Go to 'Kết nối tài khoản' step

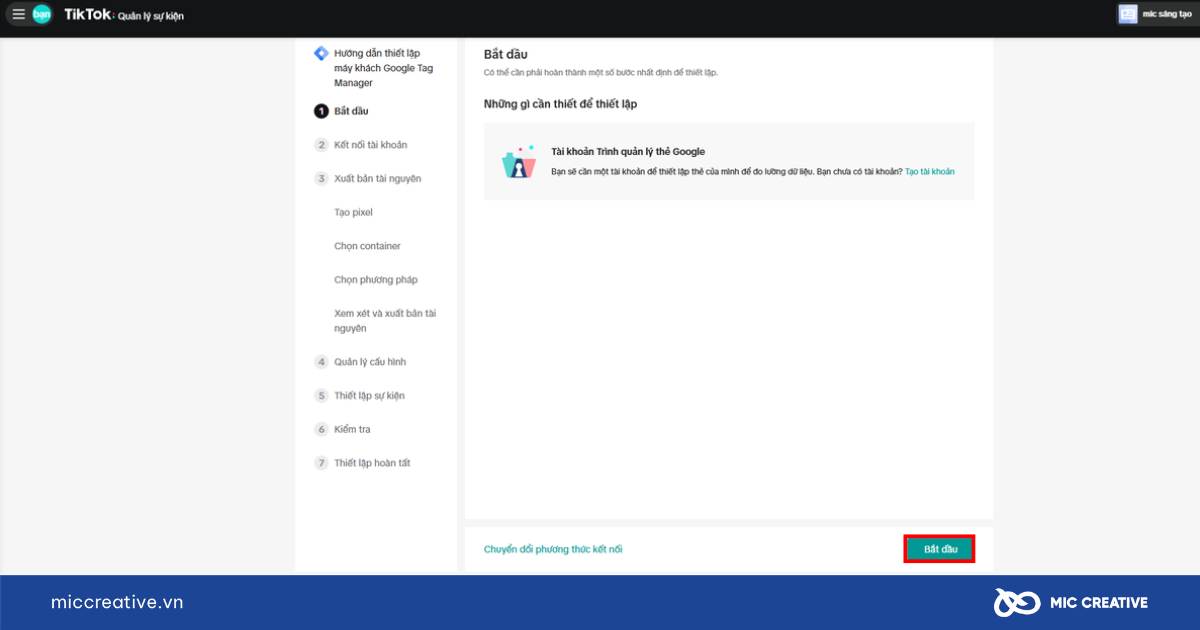371,145
